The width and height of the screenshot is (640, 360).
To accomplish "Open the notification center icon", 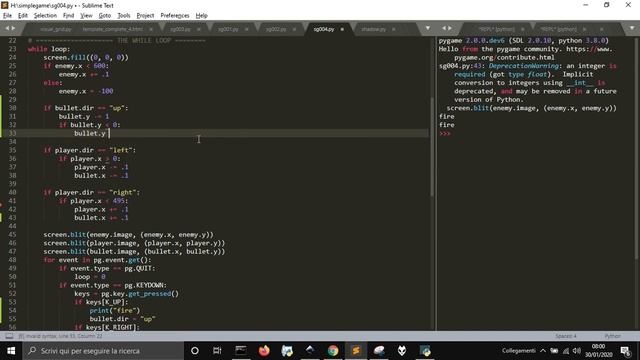I will point(626,351).
